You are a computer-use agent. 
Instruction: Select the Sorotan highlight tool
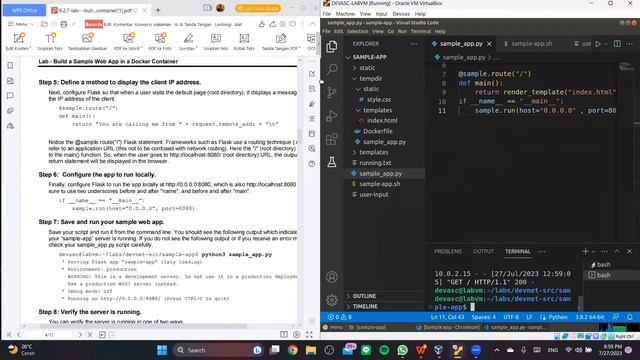point(188,42)
